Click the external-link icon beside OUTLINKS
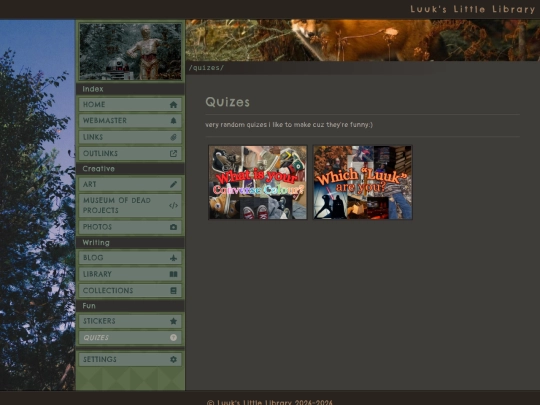Image resolution: width=540 pixels, height=405 pixels. [173, 154]
